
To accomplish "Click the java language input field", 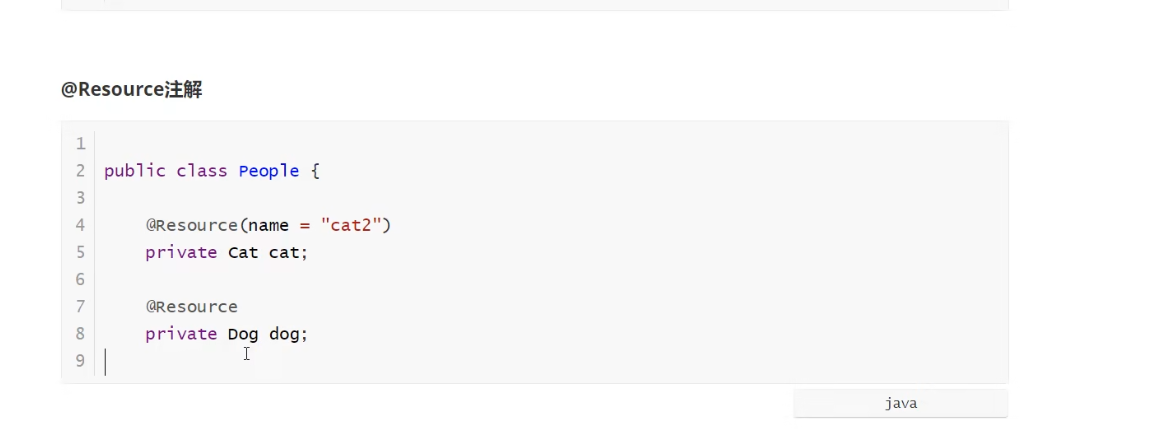I will pos(900,404).
